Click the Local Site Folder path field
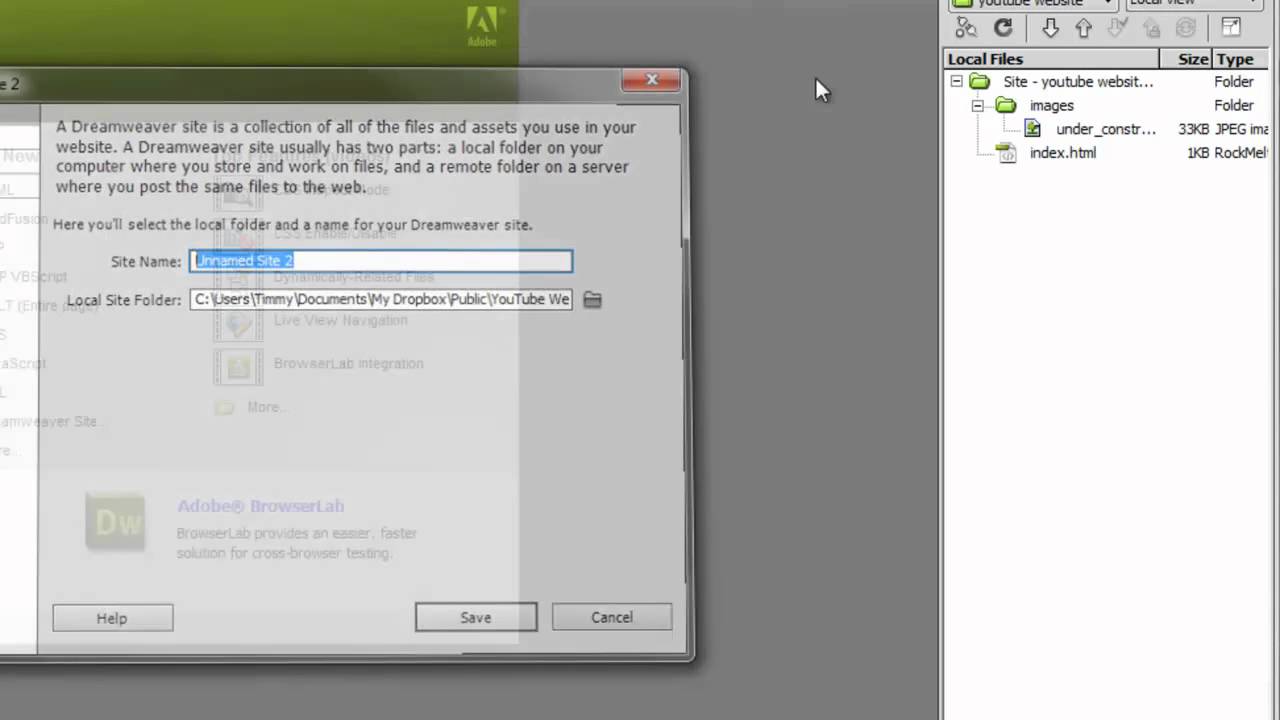The width and height of the screenshot is (1280, 720). click(x=381, y=299)
